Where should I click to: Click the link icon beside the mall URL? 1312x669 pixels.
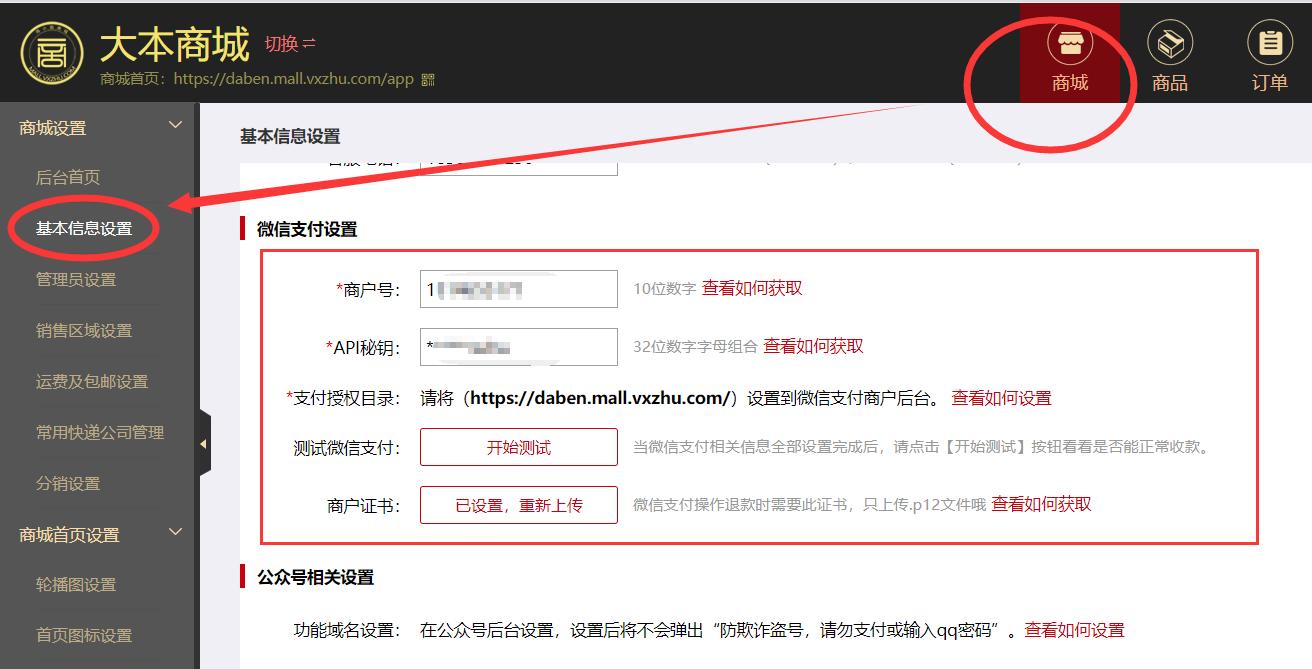click(x=428, y=79)
